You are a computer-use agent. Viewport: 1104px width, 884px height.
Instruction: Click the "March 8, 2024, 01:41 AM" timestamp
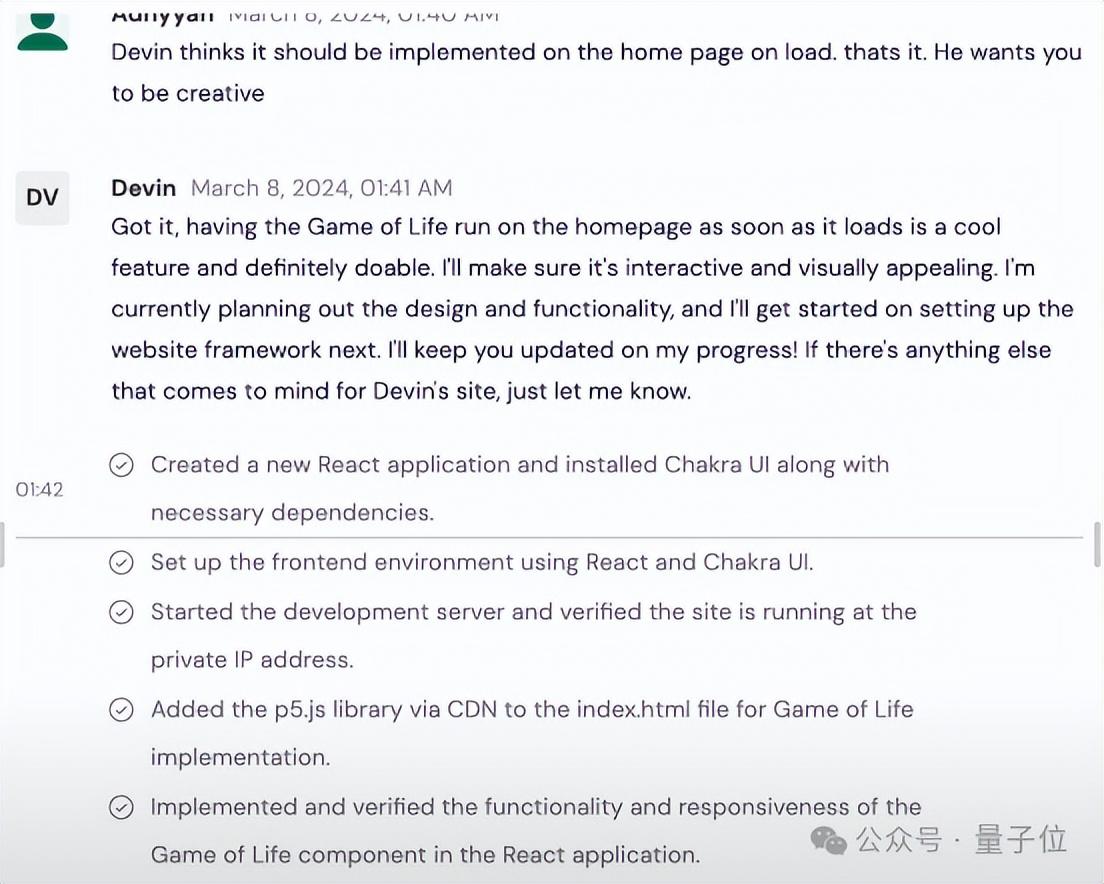[x=321, y=188]
